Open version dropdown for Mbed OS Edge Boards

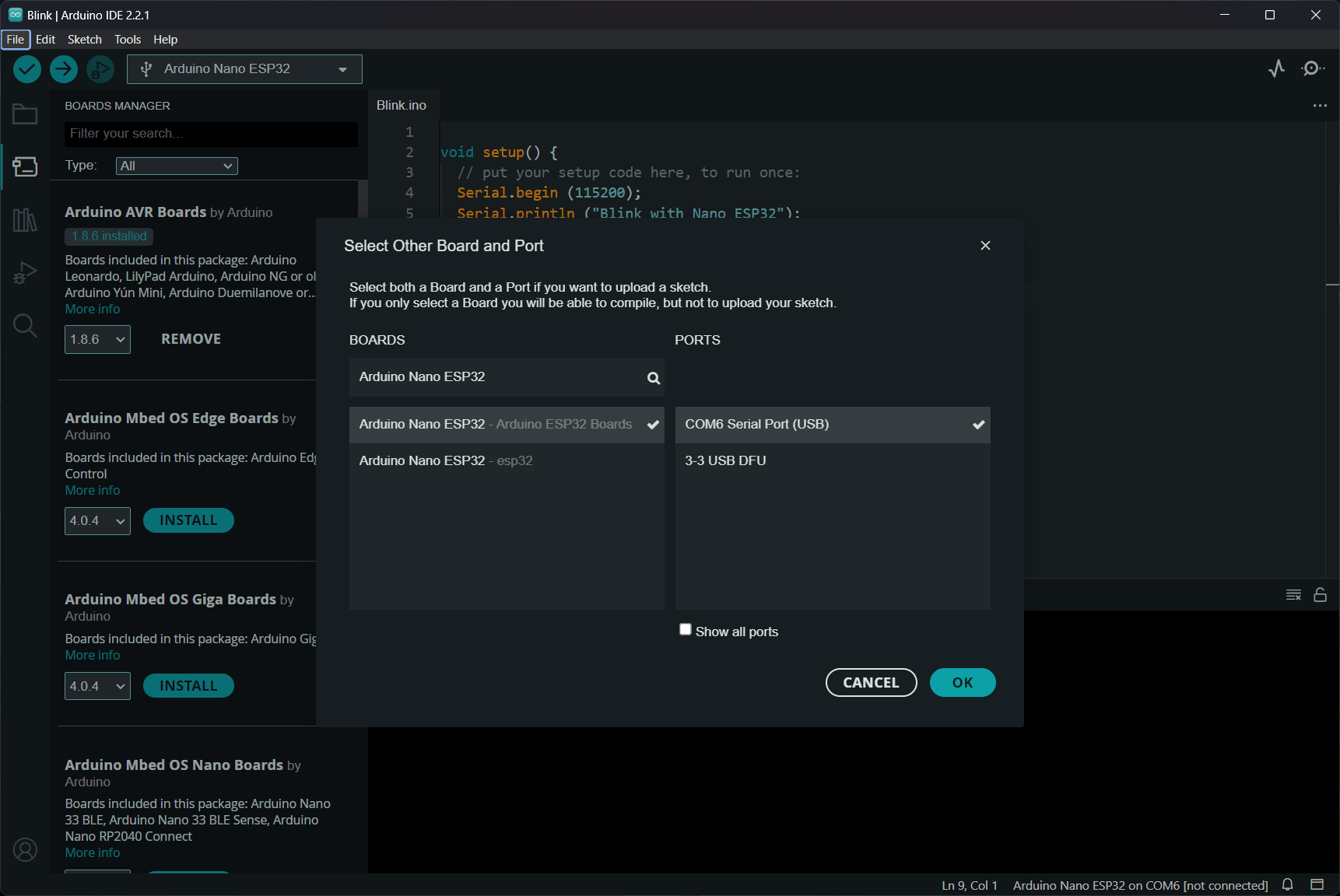click(x=97, y=521)
